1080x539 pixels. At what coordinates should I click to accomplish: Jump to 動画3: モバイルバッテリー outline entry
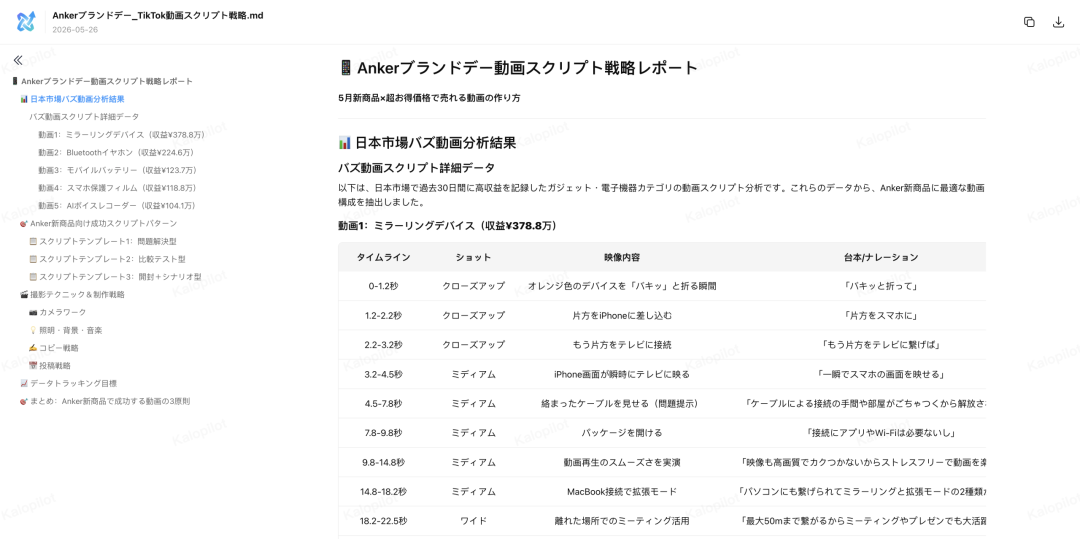click(118, 170)
